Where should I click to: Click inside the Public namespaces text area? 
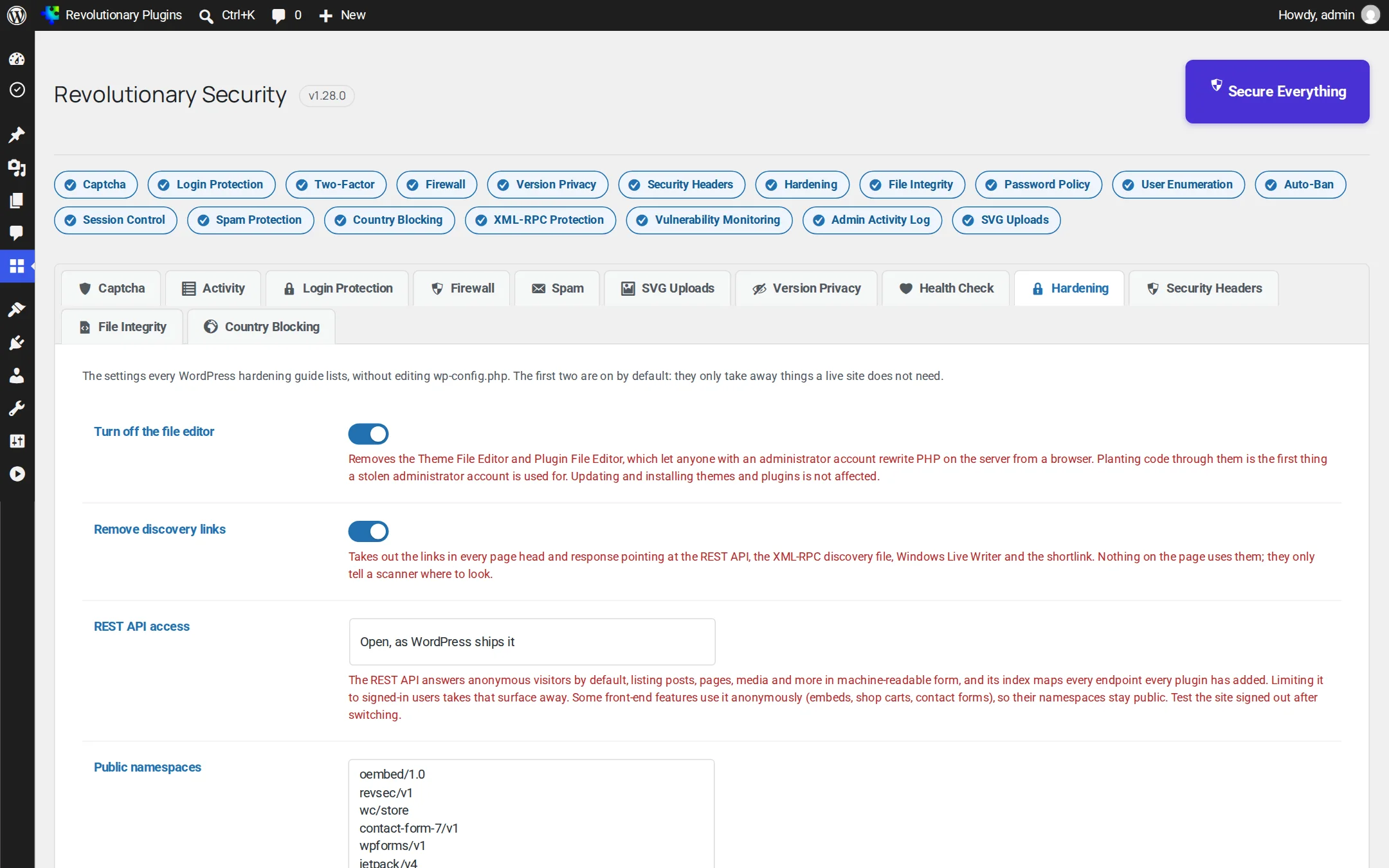[x=532, y=813]
